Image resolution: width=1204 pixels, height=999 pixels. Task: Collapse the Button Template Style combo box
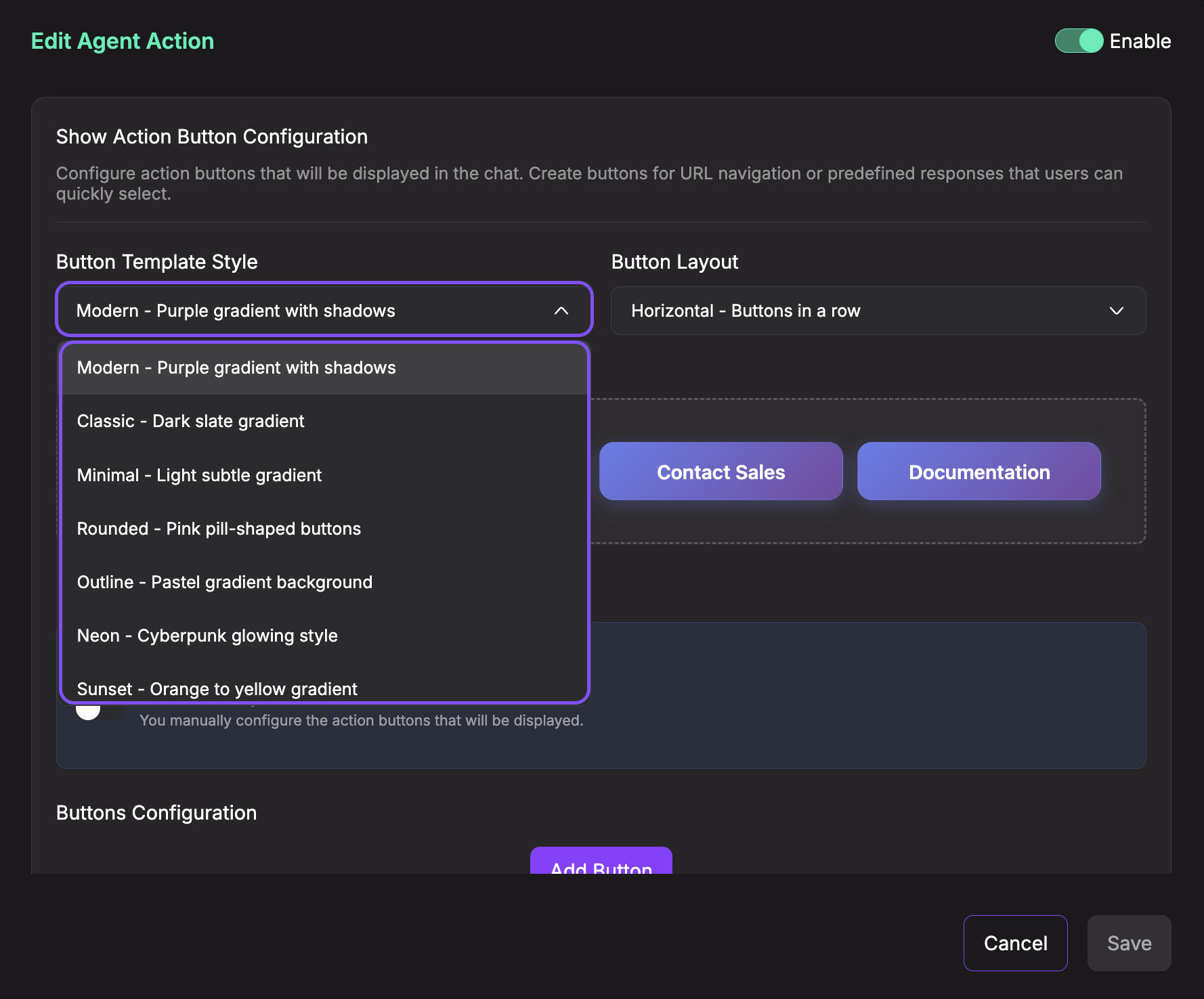tap(324, 311)
